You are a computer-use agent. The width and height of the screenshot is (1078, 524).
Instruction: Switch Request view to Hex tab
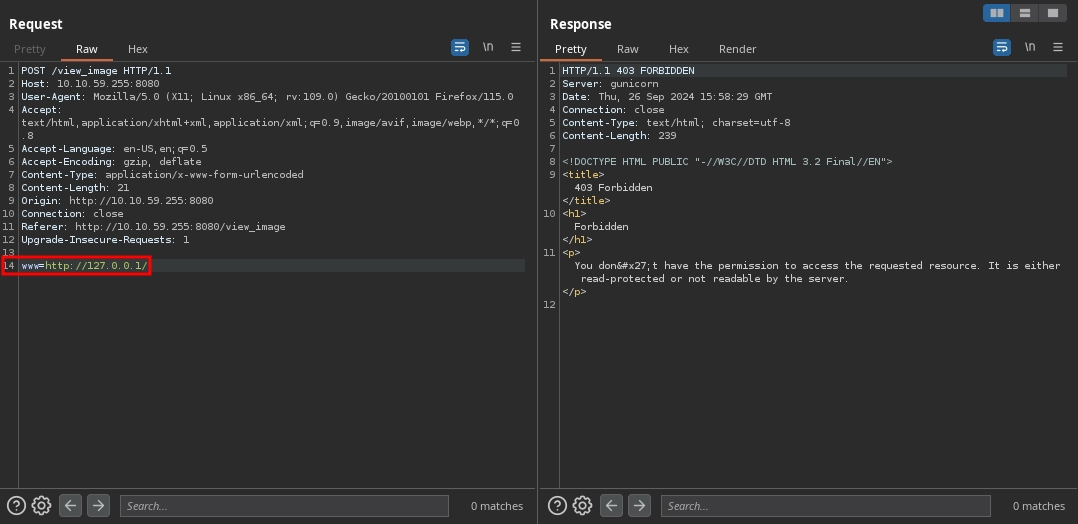138,49
